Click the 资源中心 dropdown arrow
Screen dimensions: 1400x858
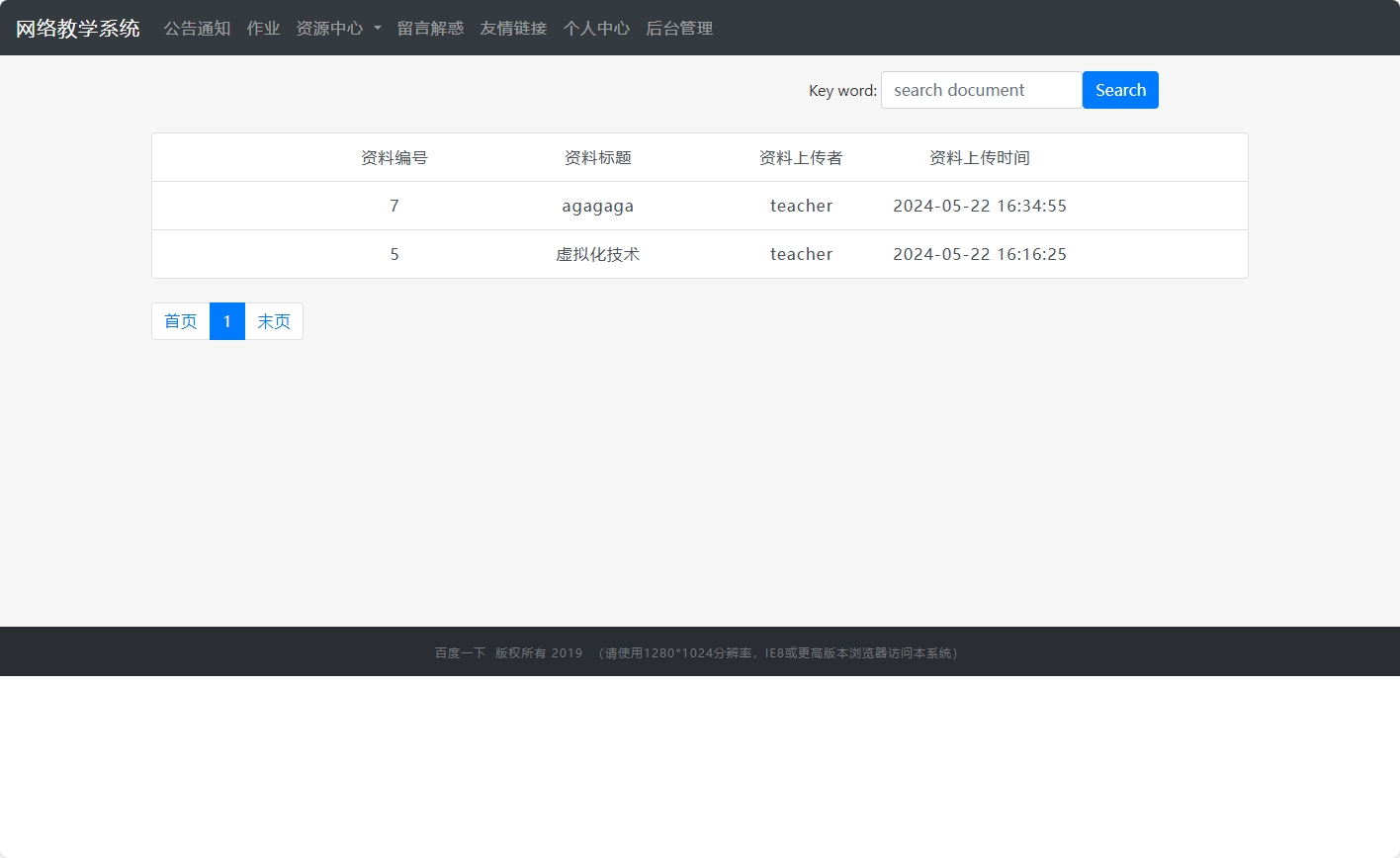pos(377,28)
